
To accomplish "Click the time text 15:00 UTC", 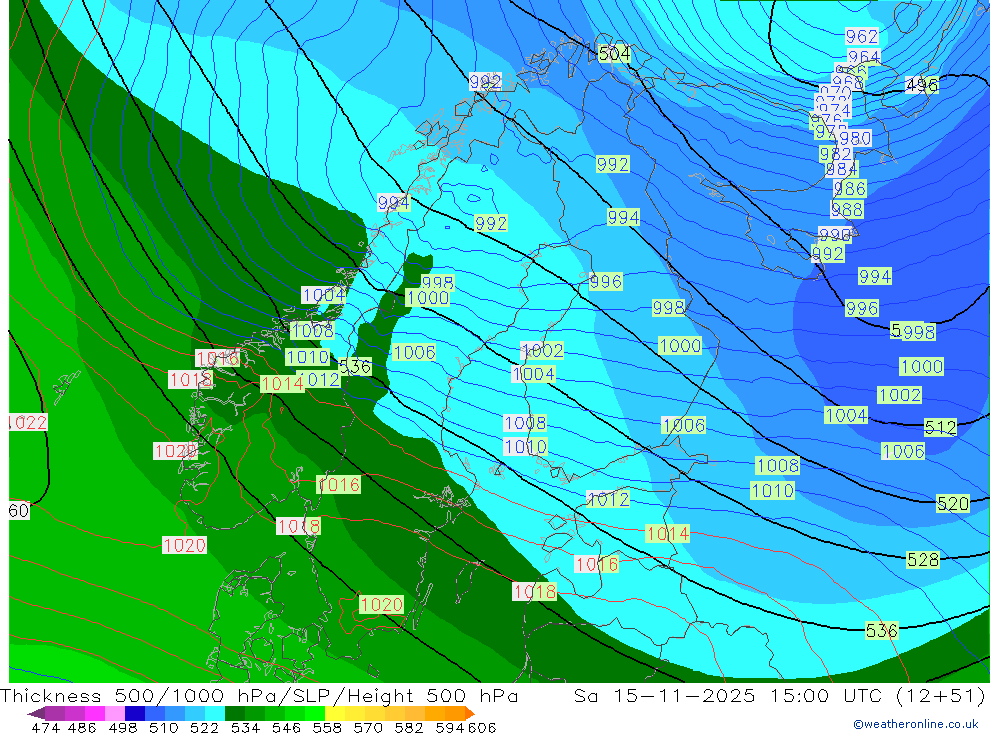I will pos(828,695).
